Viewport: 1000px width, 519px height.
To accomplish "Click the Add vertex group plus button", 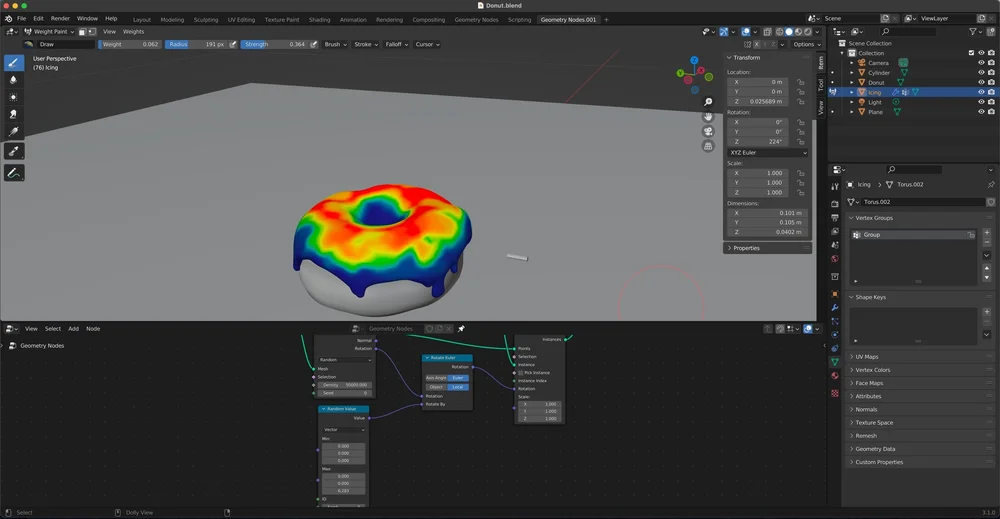I will point(987,233).
